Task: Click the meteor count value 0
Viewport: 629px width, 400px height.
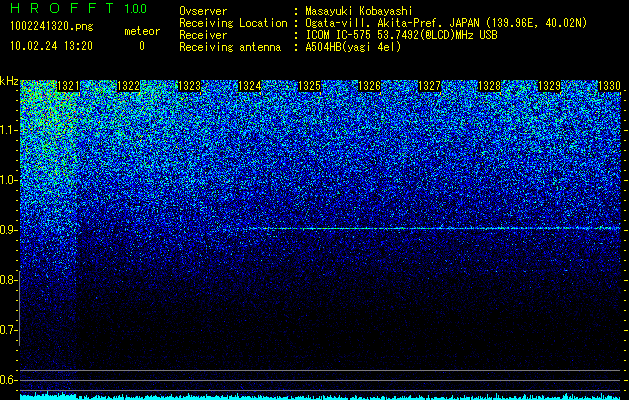Action: point(142,46)
